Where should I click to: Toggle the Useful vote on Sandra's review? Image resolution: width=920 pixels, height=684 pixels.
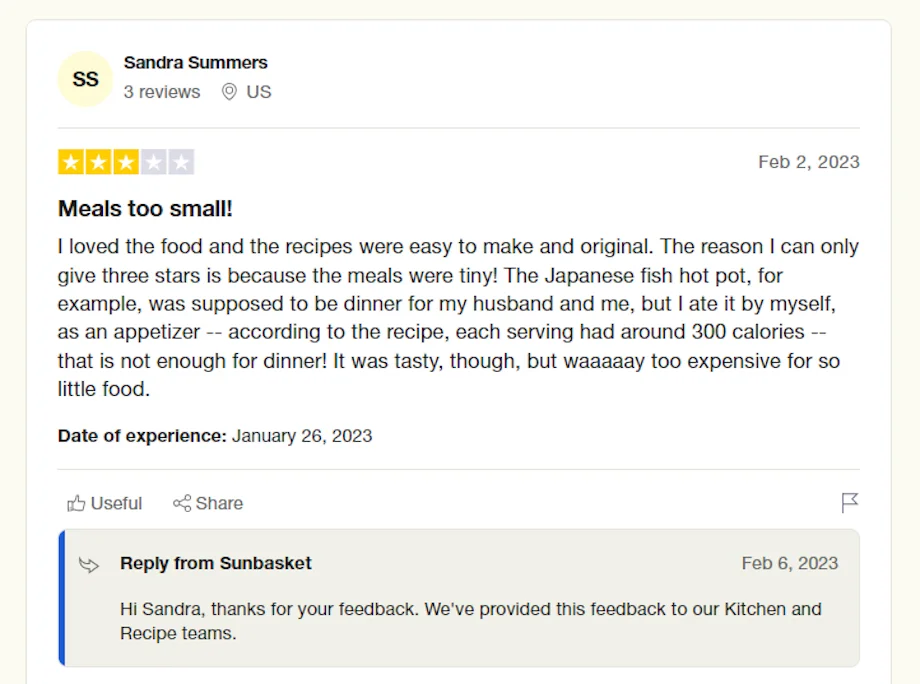(103, 503)
